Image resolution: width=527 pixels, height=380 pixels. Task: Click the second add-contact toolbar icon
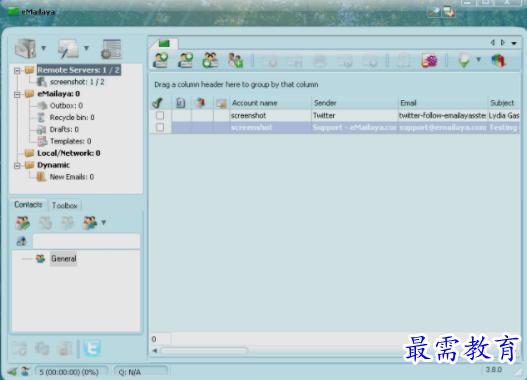[186, 60]
